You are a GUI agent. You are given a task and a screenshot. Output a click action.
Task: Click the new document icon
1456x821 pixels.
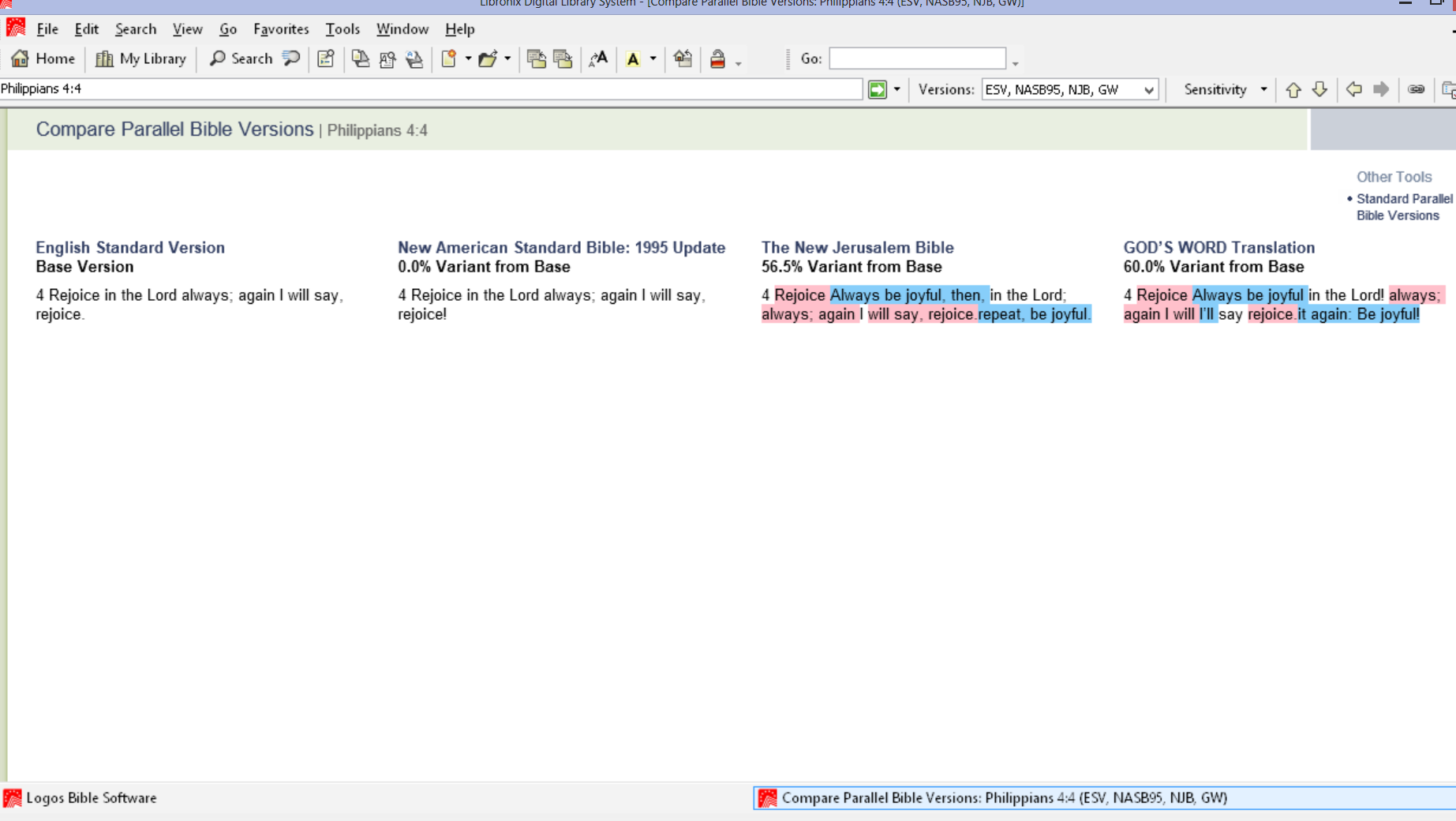449,58
